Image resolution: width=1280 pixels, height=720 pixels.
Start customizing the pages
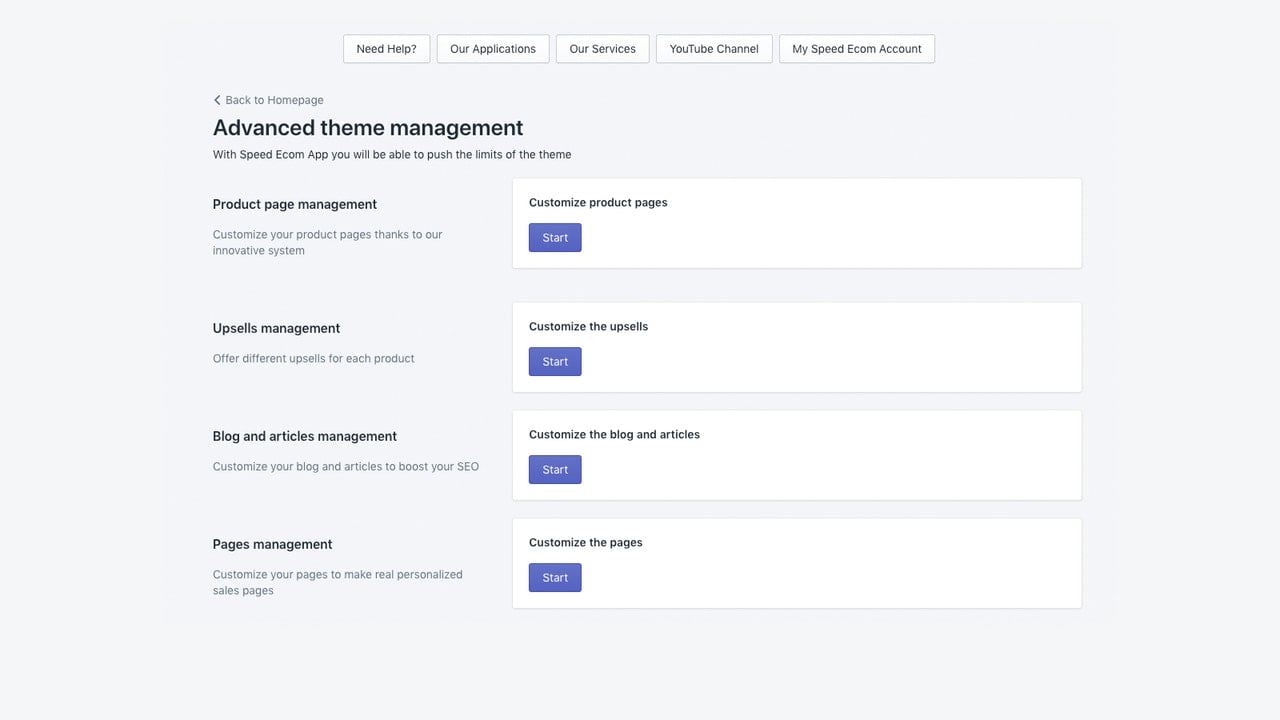[x=555, y=578]
